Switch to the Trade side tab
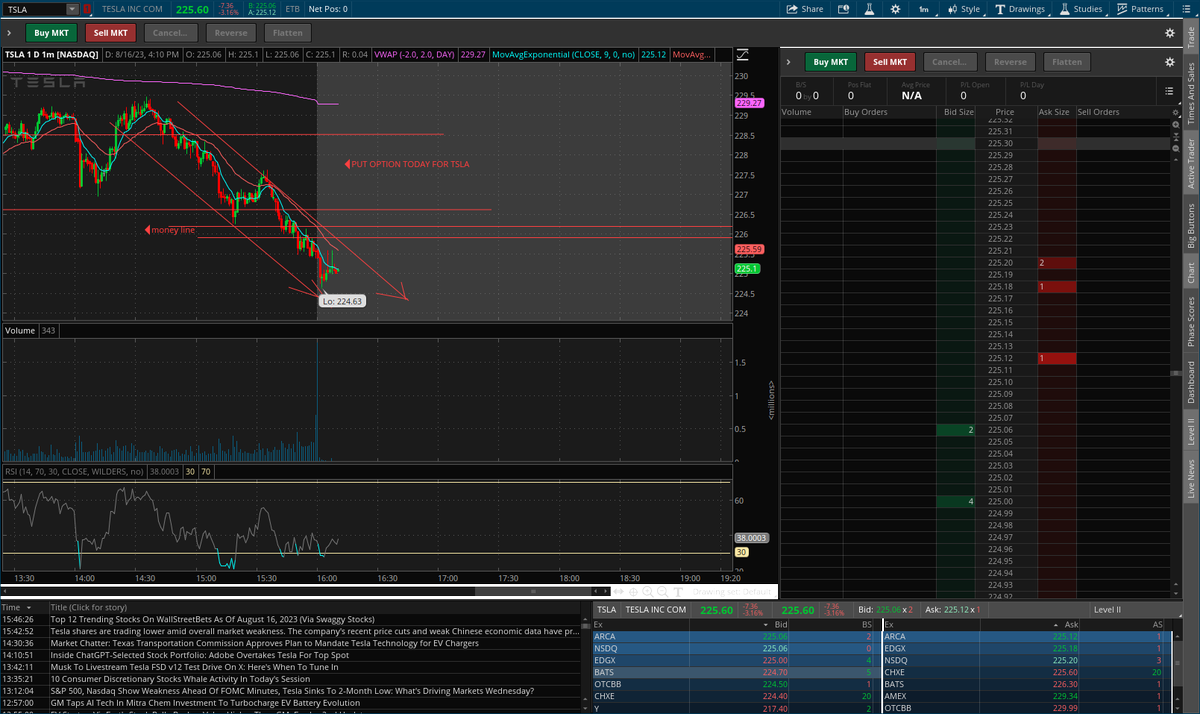 coord(1190,36)
